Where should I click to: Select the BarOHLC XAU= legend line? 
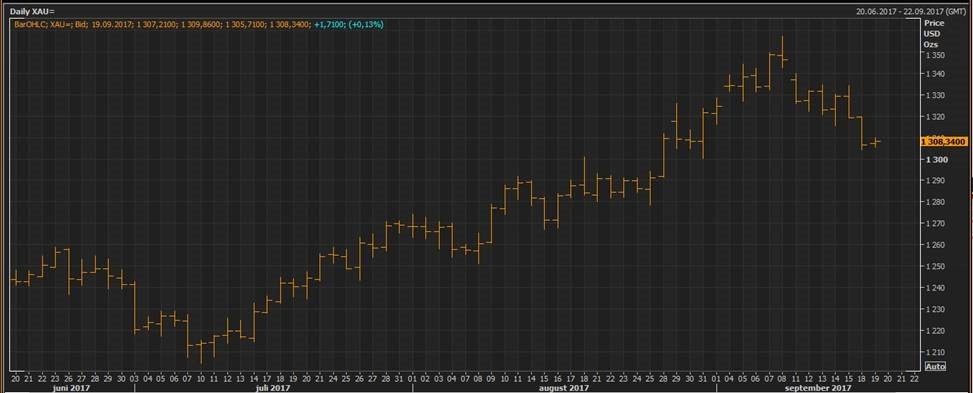[x=199, y=25]
